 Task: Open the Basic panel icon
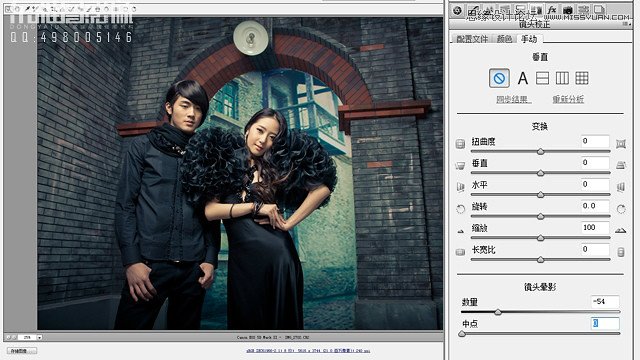457,10
